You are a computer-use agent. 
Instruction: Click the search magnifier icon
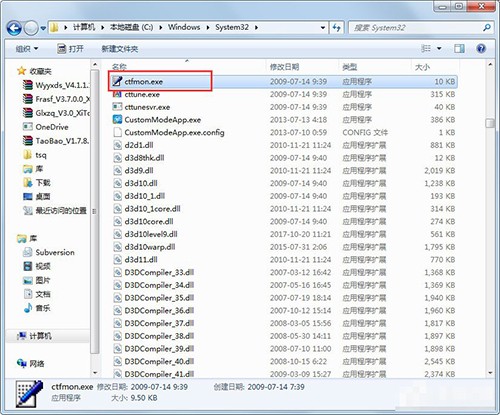487,28
